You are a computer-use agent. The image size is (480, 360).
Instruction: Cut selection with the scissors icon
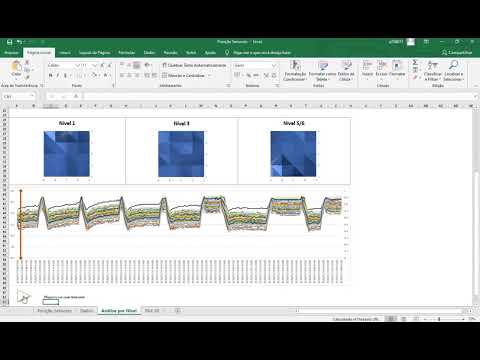point(28,63)
